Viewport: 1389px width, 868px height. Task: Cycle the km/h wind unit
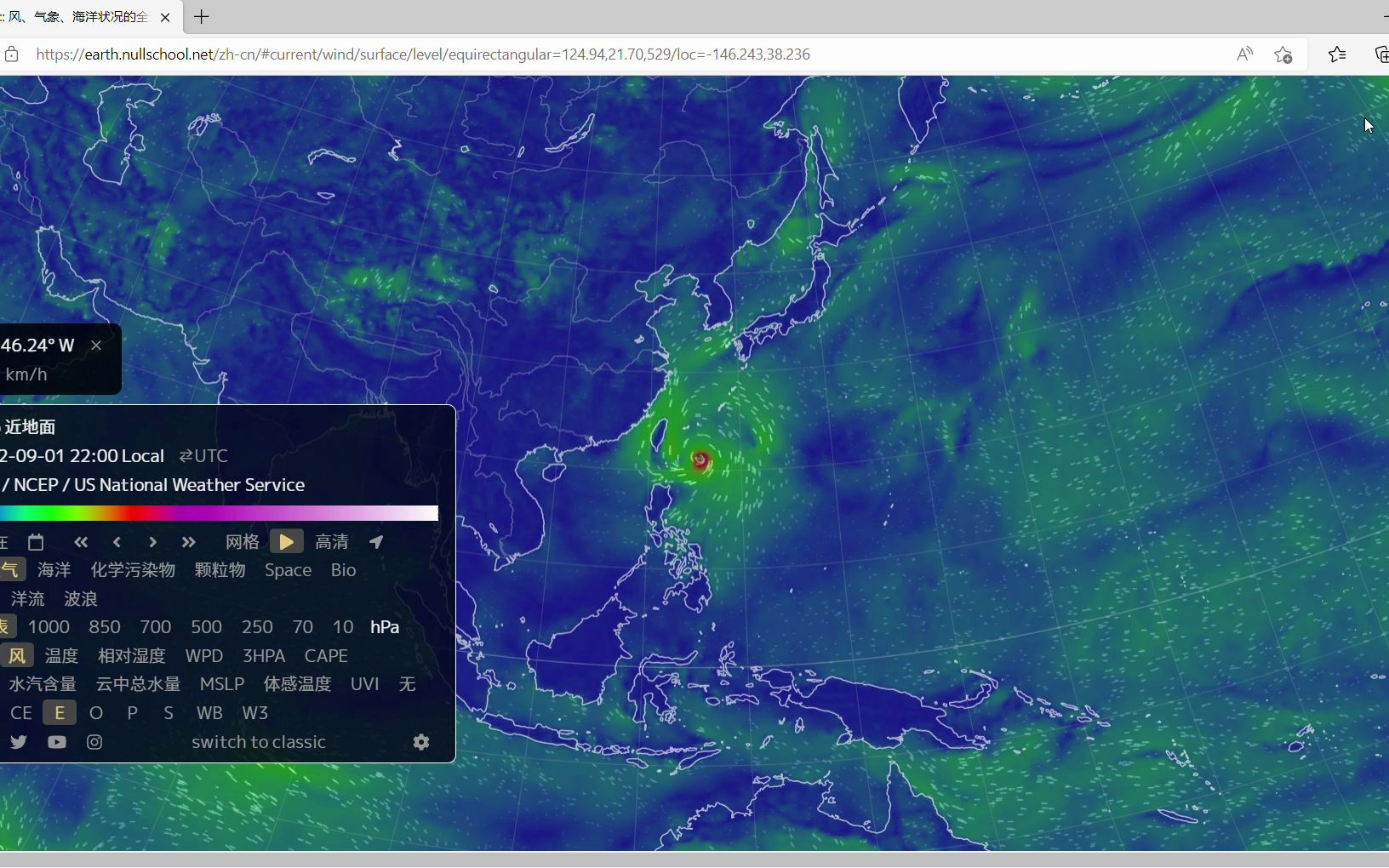(x=26, y=374)
